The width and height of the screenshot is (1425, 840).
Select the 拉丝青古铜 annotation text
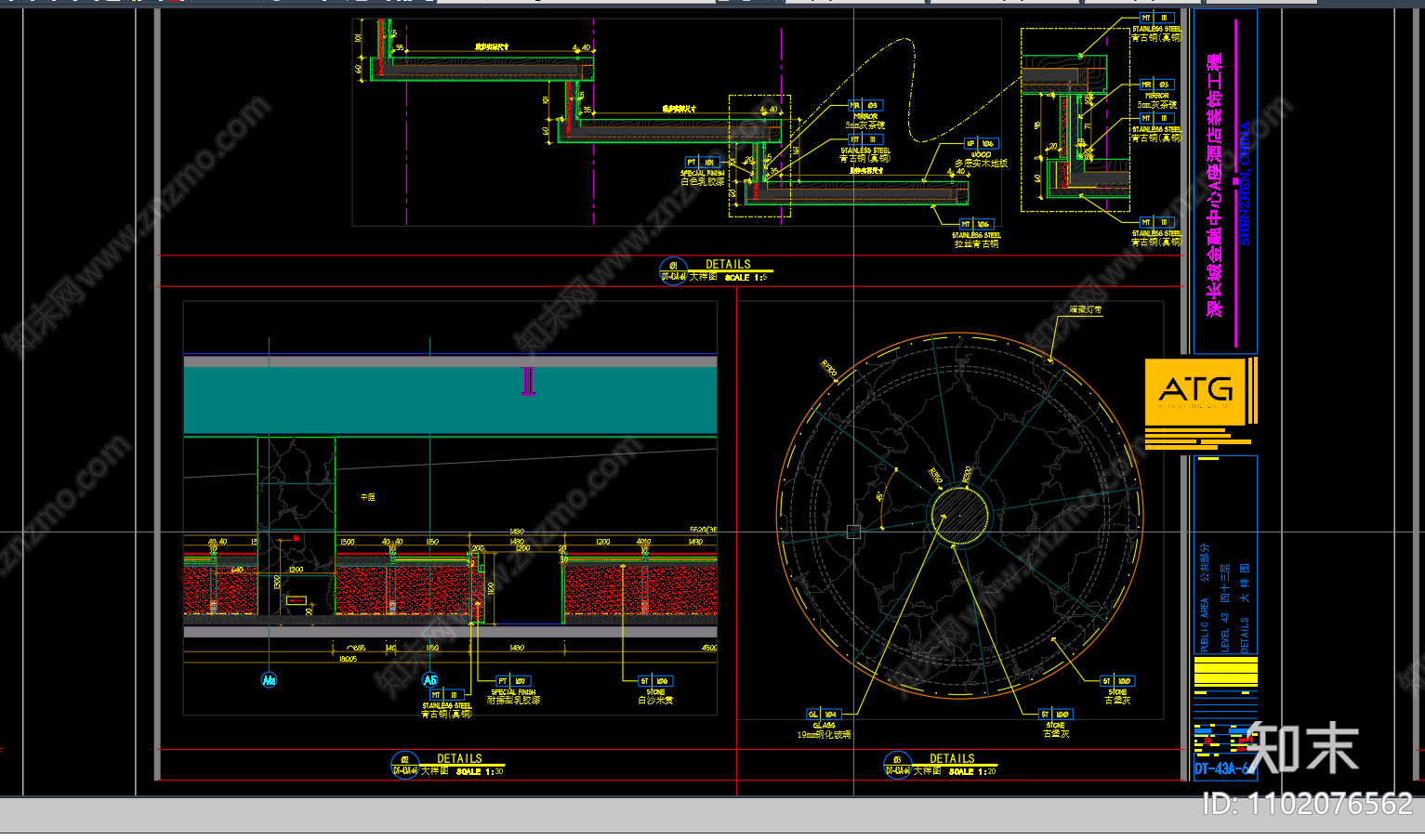click(x=976, y=244)
